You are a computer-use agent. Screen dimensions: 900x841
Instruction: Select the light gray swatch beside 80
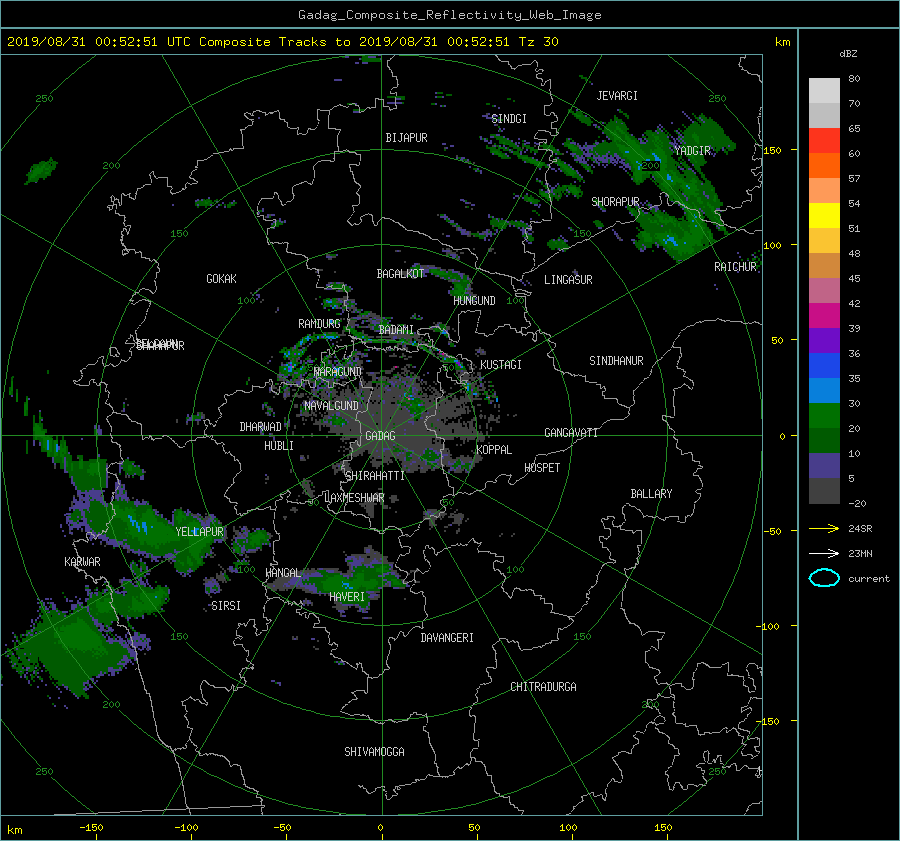pos(824,91)
